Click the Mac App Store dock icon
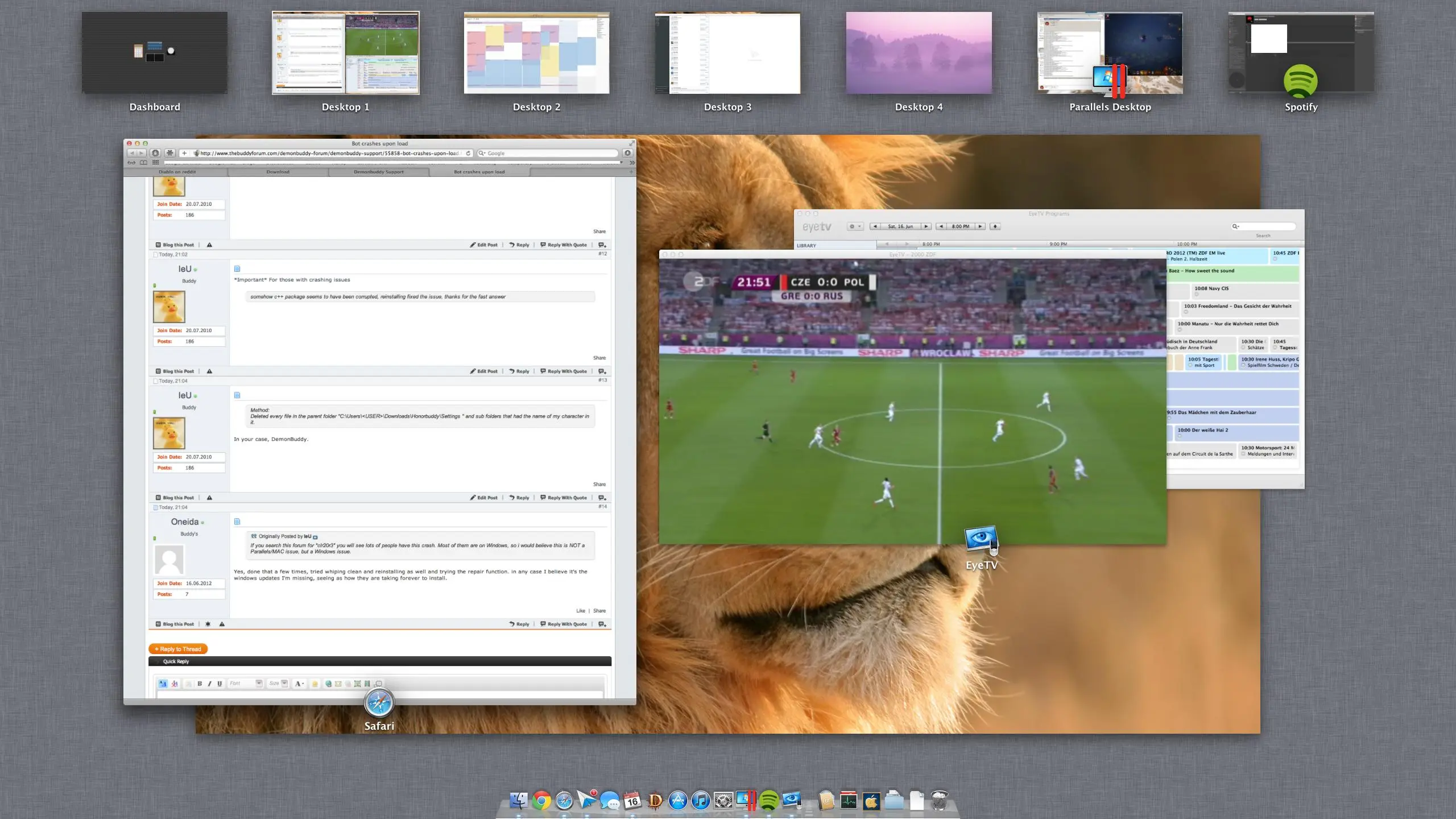Viewport: 1456px width, 819px height. click(x=678, y=801)
